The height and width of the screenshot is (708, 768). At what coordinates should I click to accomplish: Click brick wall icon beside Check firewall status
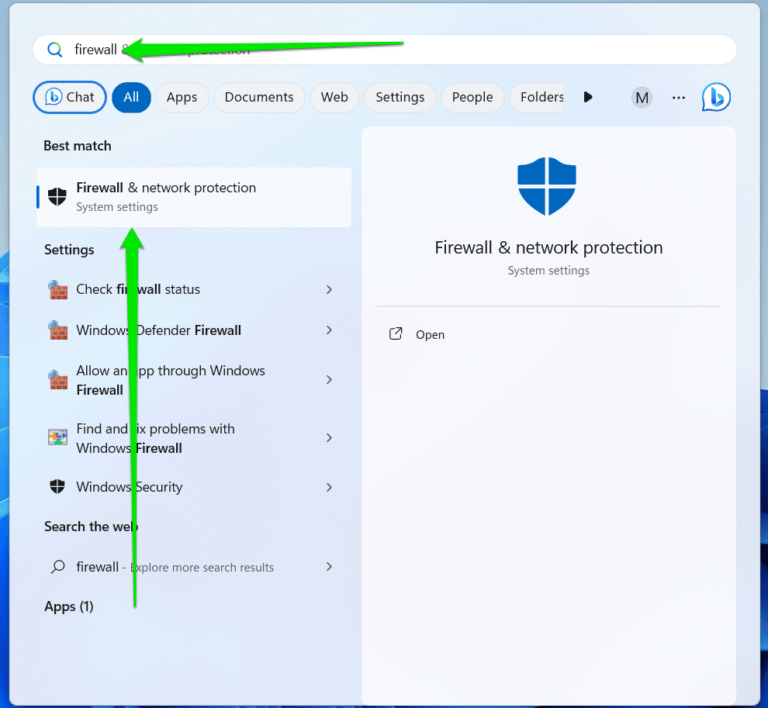point(58,290)
